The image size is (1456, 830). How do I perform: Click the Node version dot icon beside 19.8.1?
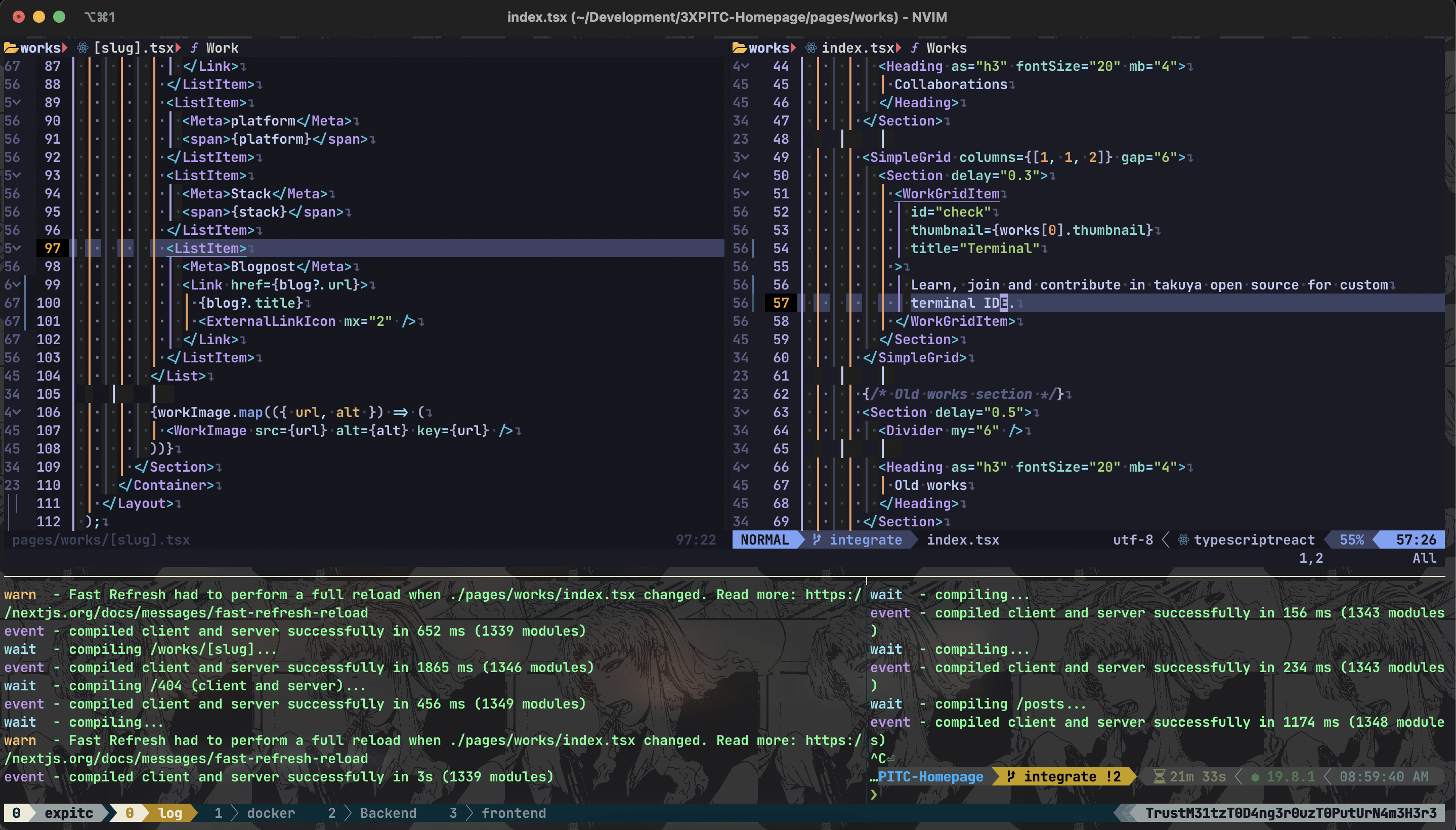point(1255,777)
